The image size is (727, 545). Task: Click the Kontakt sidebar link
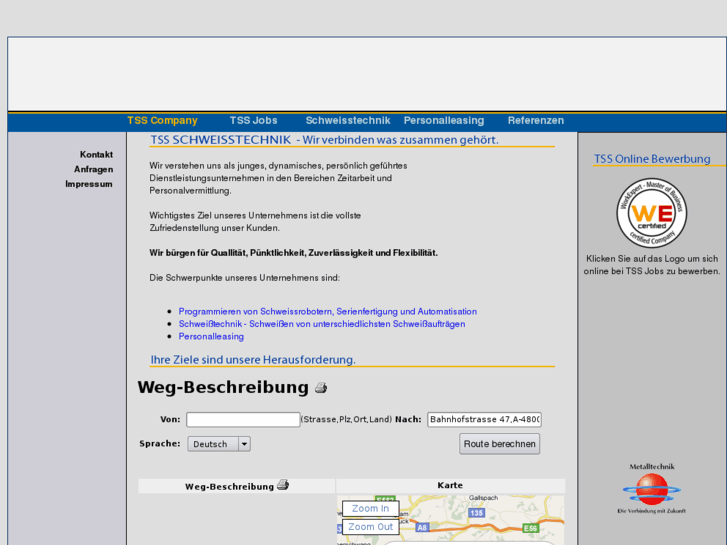(96, 155)
